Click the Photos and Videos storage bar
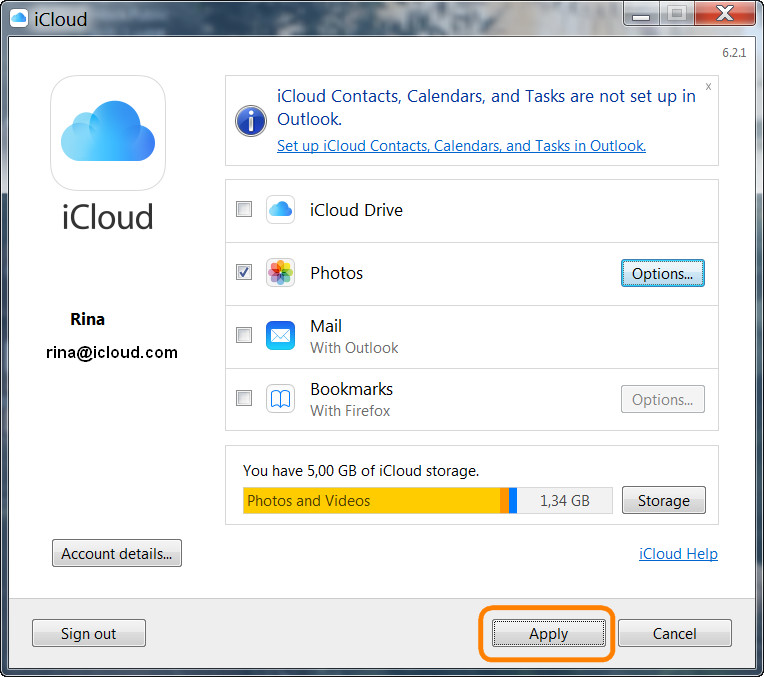The width and height of the screenshot is (764, 677). (371, 501)
